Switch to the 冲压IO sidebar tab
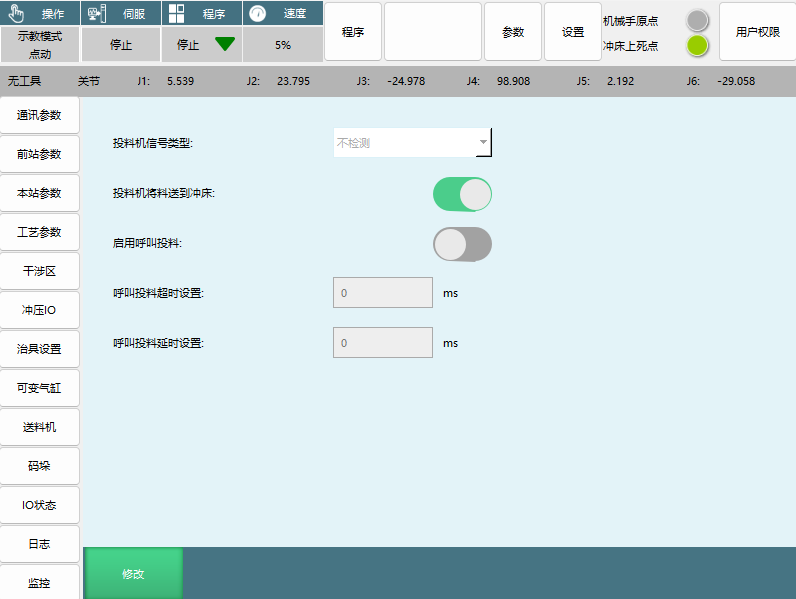 click(x=40, y=310)
